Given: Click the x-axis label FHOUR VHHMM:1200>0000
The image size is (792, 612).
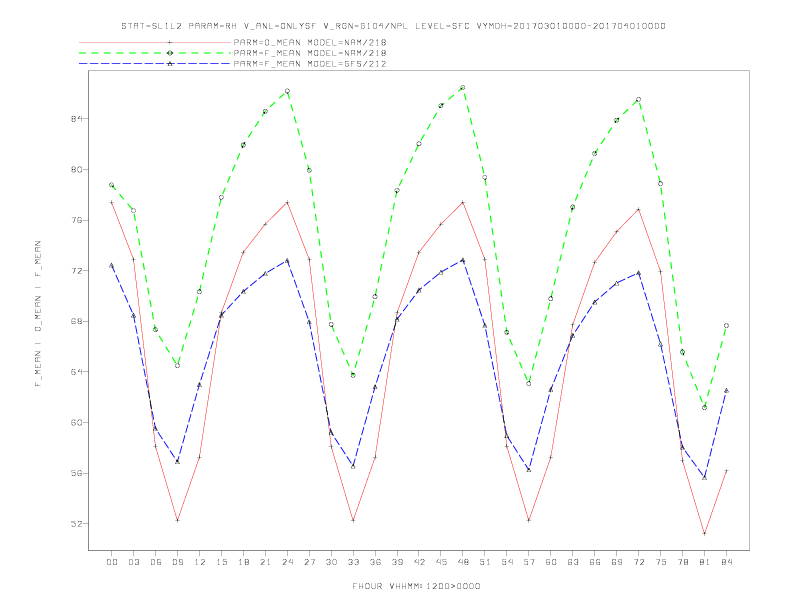Looking at the screenshot, I should point(416,586).
